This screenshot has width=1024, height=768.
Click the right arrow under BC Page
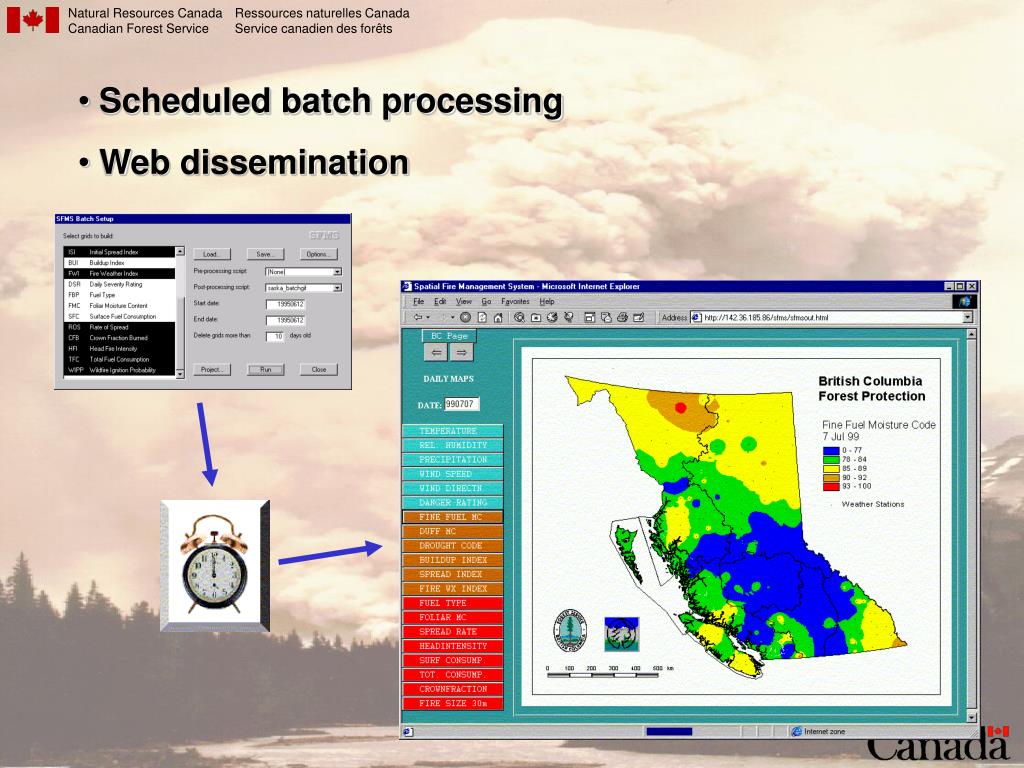461,353
